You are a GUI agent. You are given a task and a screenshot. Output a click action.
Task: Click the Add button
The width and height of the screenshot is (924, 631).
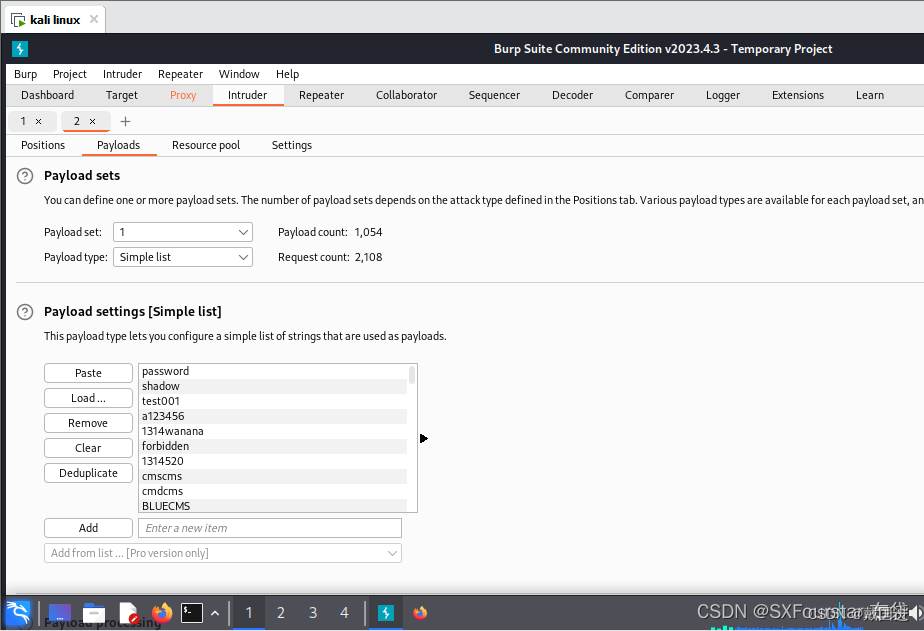[88, 528]
